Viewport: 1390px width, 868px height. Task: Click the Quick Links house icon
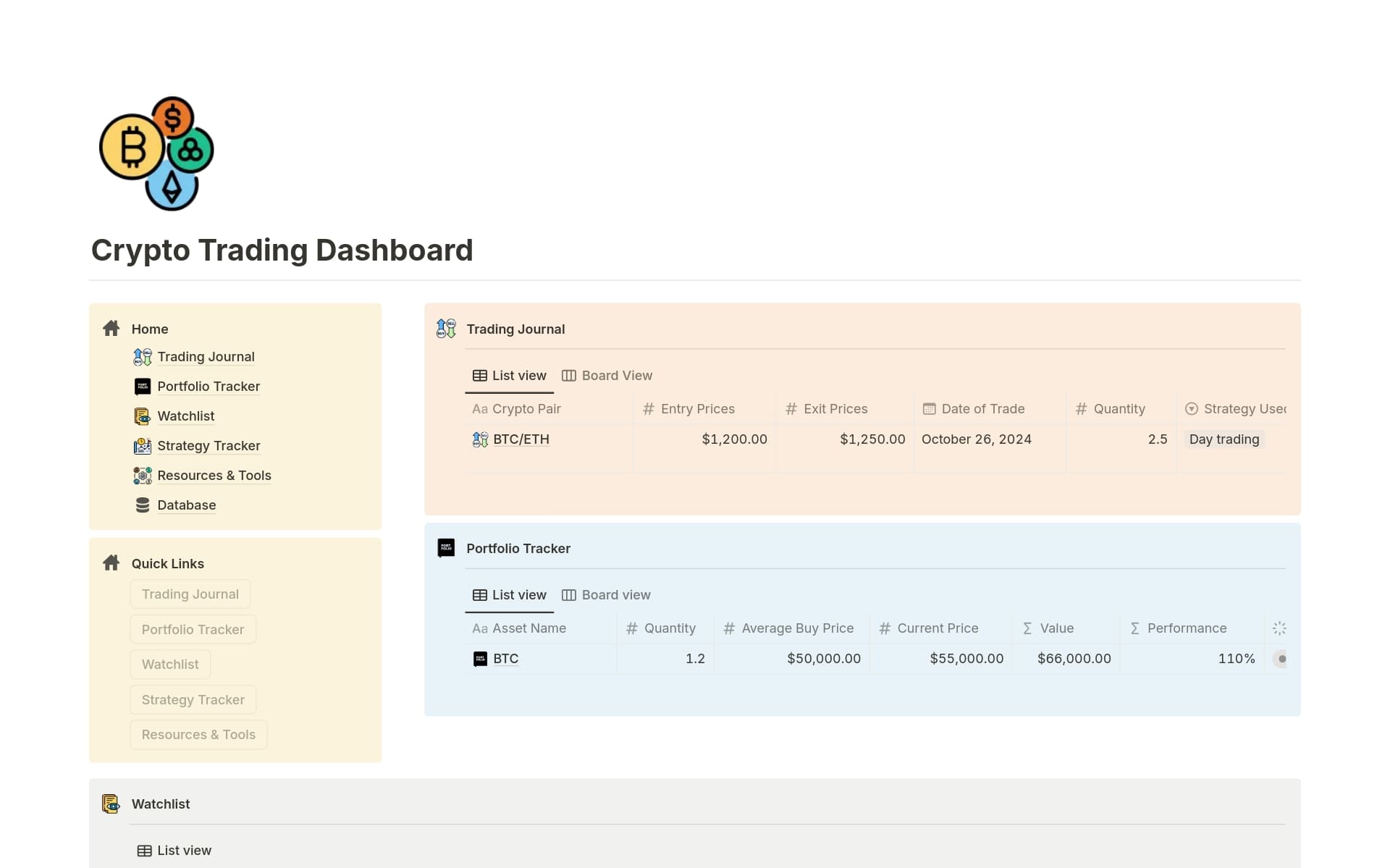[111, 562]
